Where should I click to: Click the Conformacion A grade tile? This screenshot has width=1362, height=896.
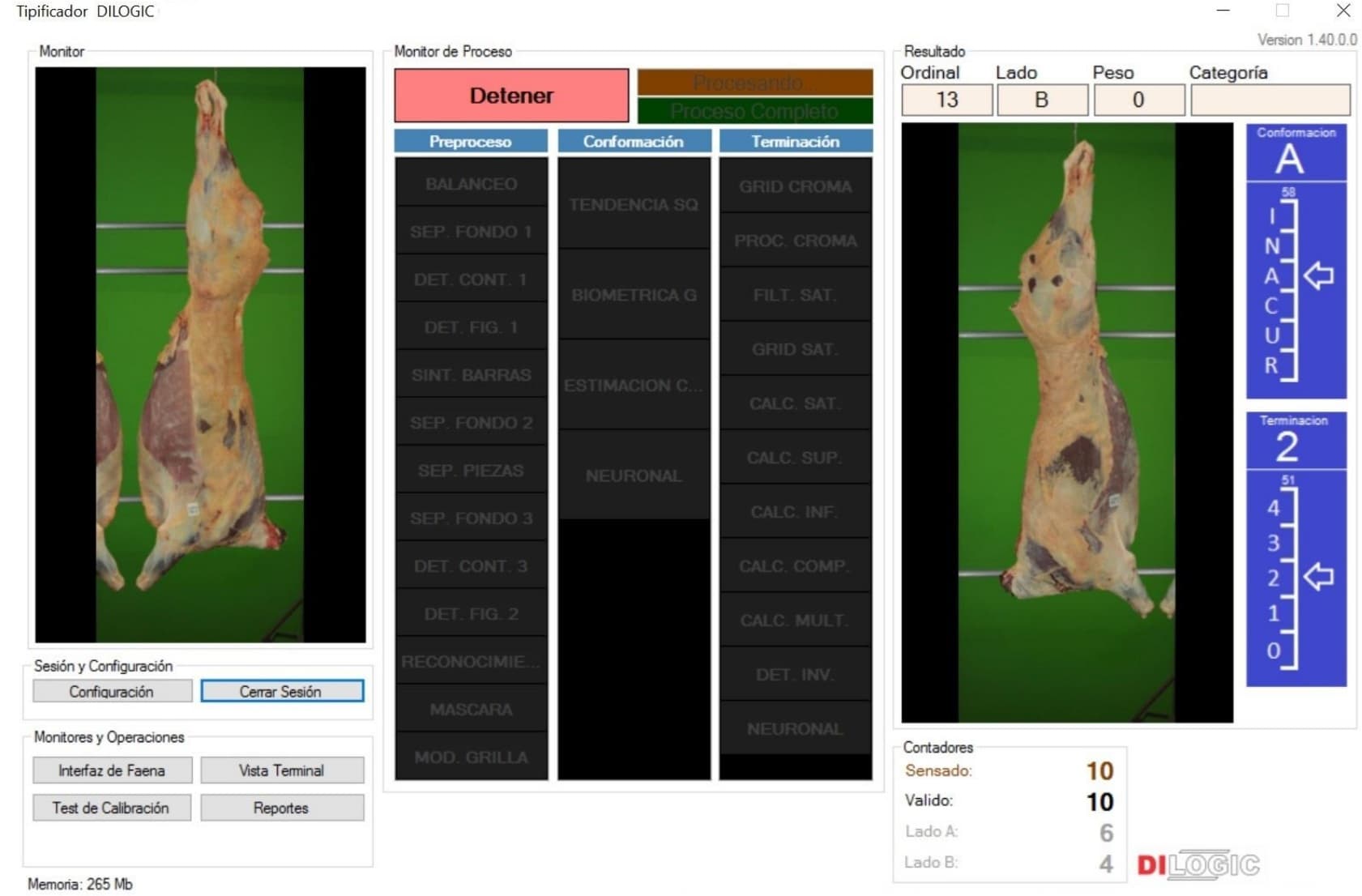click(x=1295, y=152)
